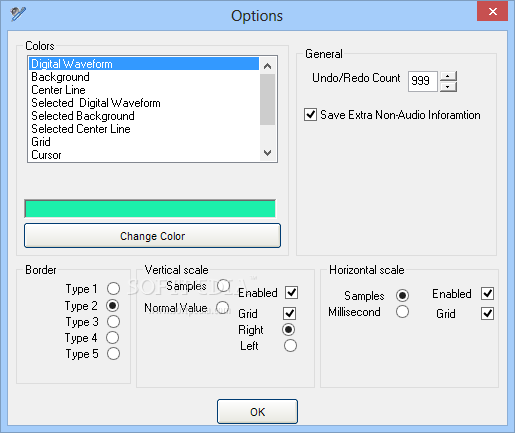Click the Colors list scrollbar thumb
The image size is (515, 433).
click(x=267, y=99)
